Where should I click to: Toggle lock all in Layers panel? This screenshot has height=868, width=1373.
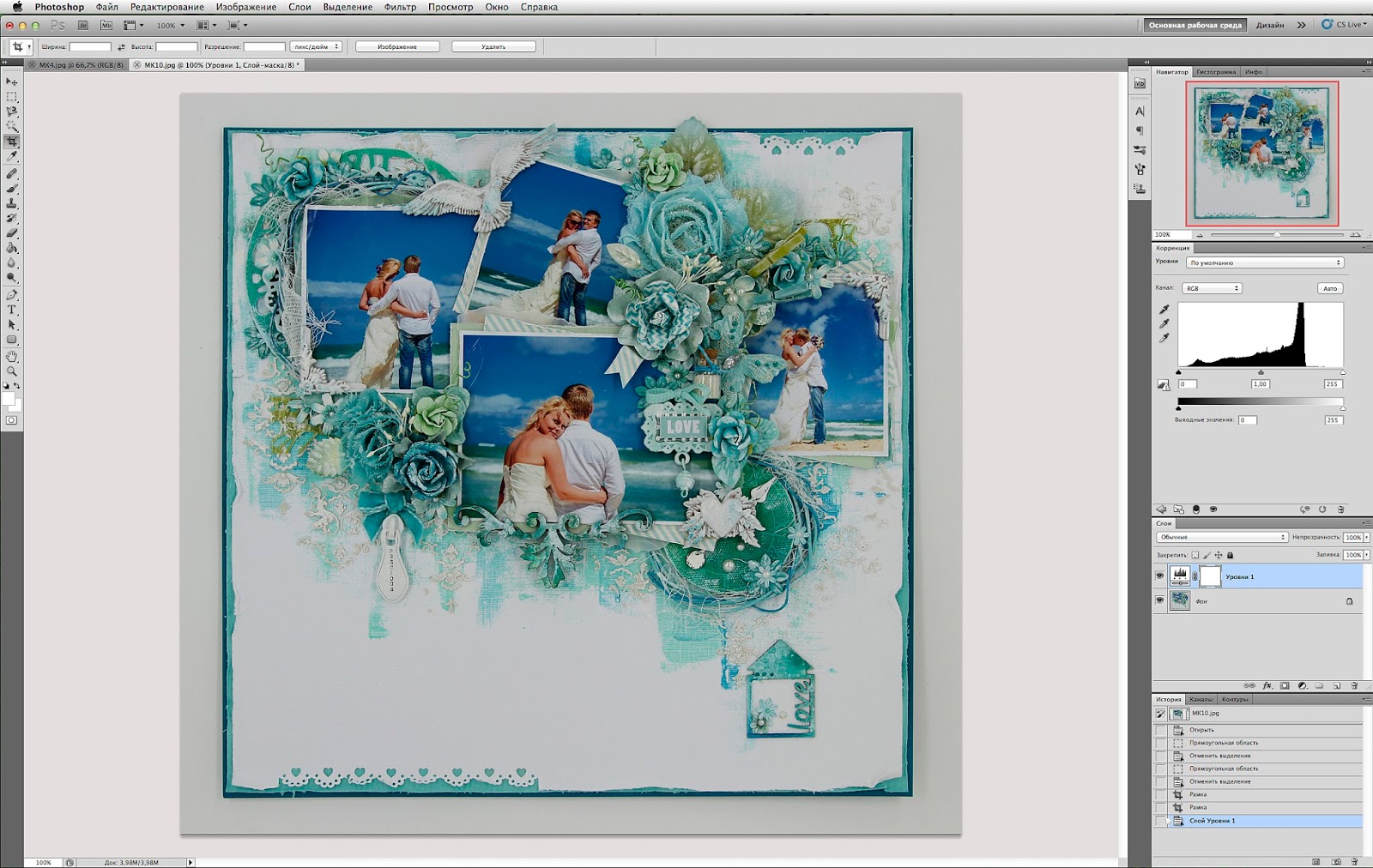click(x=1230, y=555)
